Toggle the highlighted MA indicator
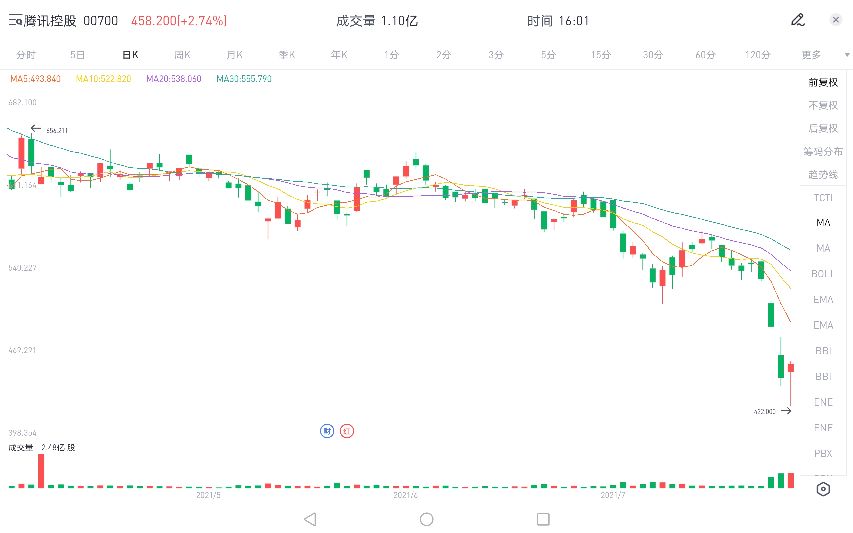The height and width of the screenshot is (533, 853). 823,222
